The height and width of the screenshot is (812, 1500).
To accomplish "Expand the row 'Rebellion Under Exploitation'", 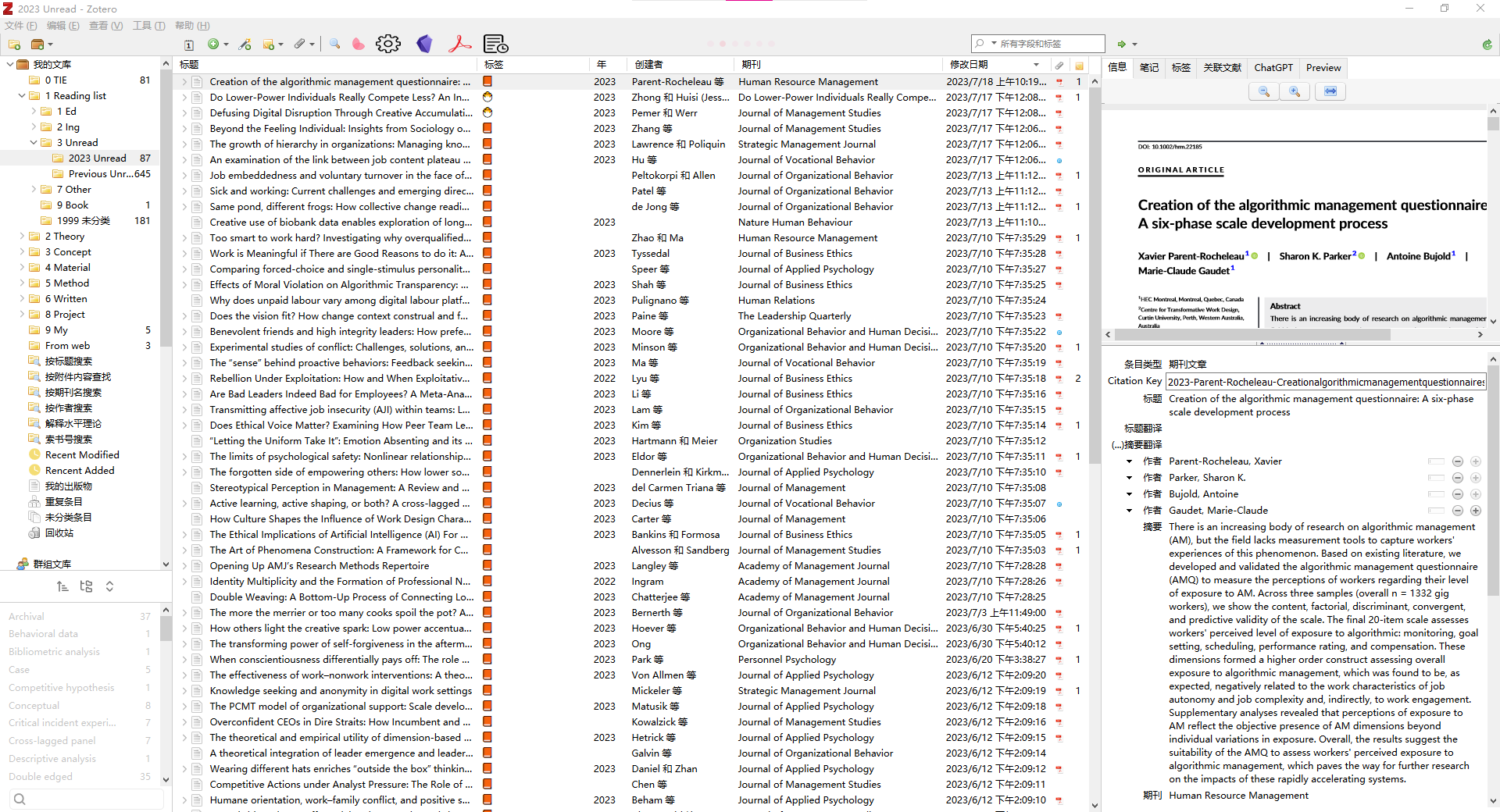I will 184,378.
